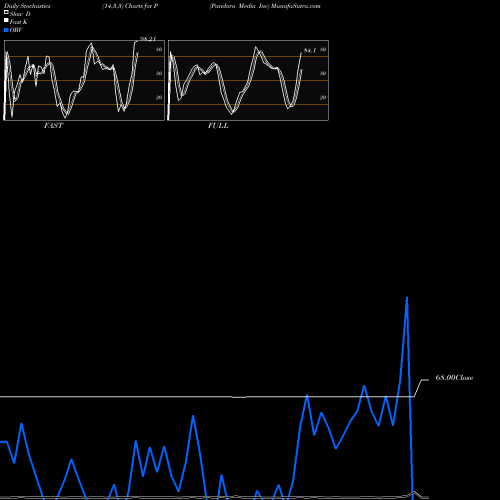
Task: Select the FAST stochastic chart label
Action: (53, 126)
